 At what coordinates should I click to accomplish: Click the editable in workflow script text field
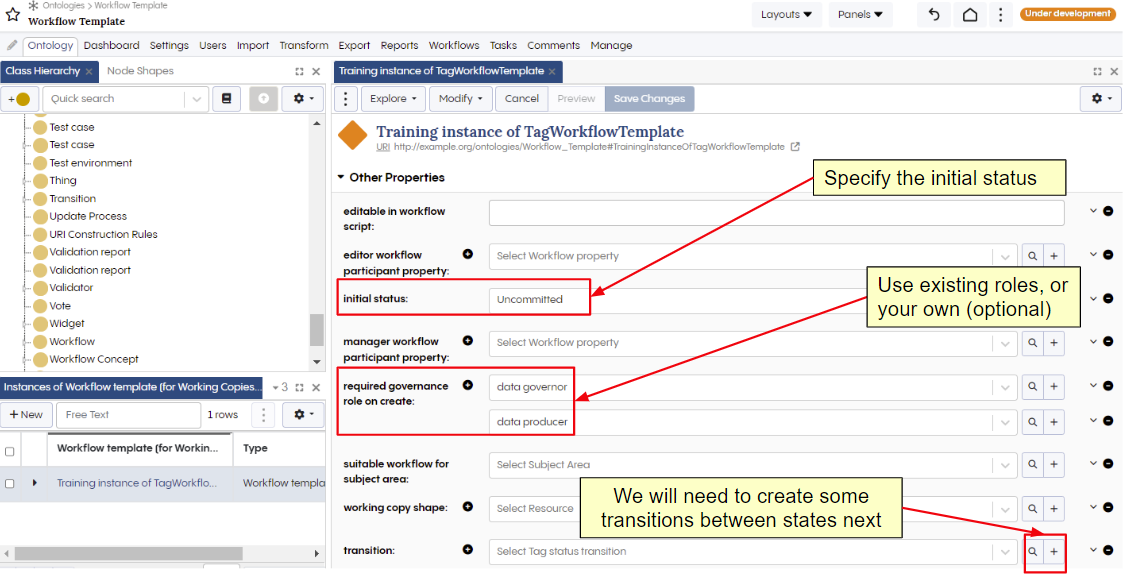click(x=776, y=213)
